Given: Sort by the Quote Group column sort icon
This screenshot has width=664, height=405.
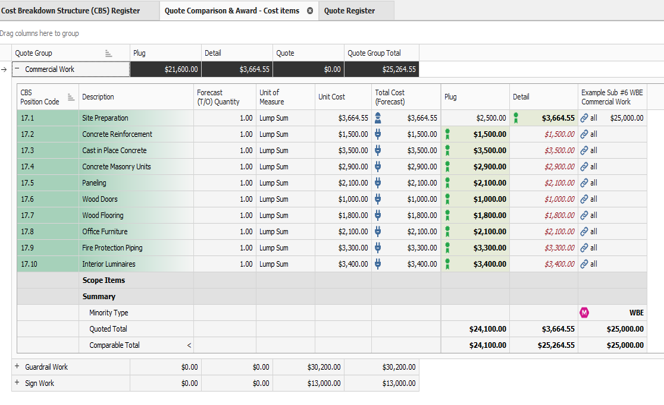Looking at the screenshot, I should pos(109,54).
